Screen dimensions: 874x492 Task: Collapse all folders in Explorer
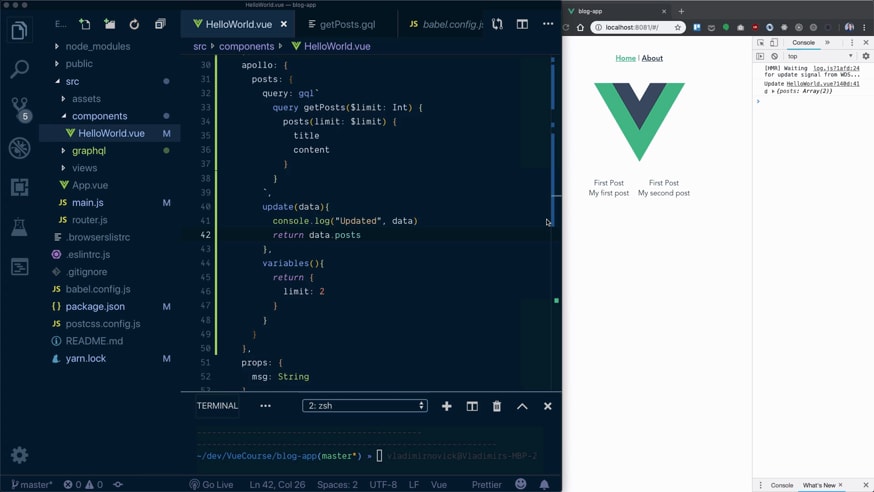[x=160, y=24]
